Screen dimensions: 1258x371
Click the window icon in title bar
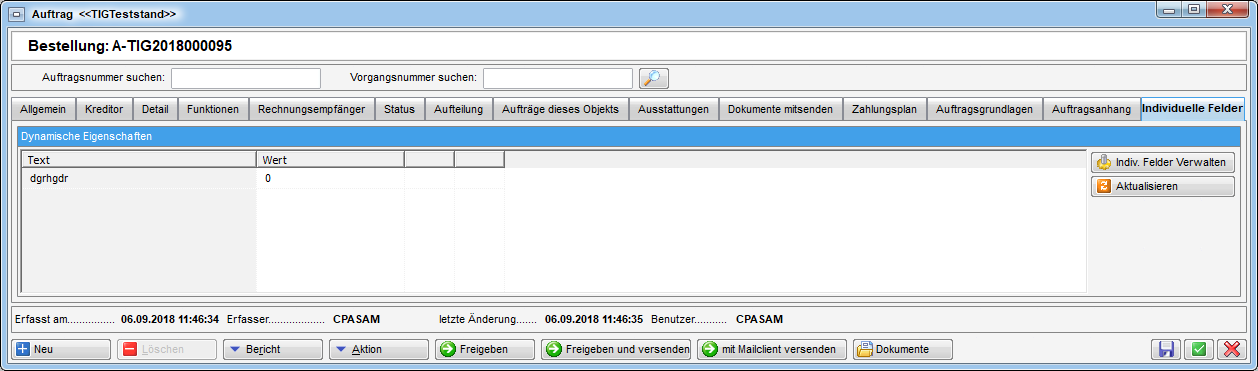click(x=16, y=13)
